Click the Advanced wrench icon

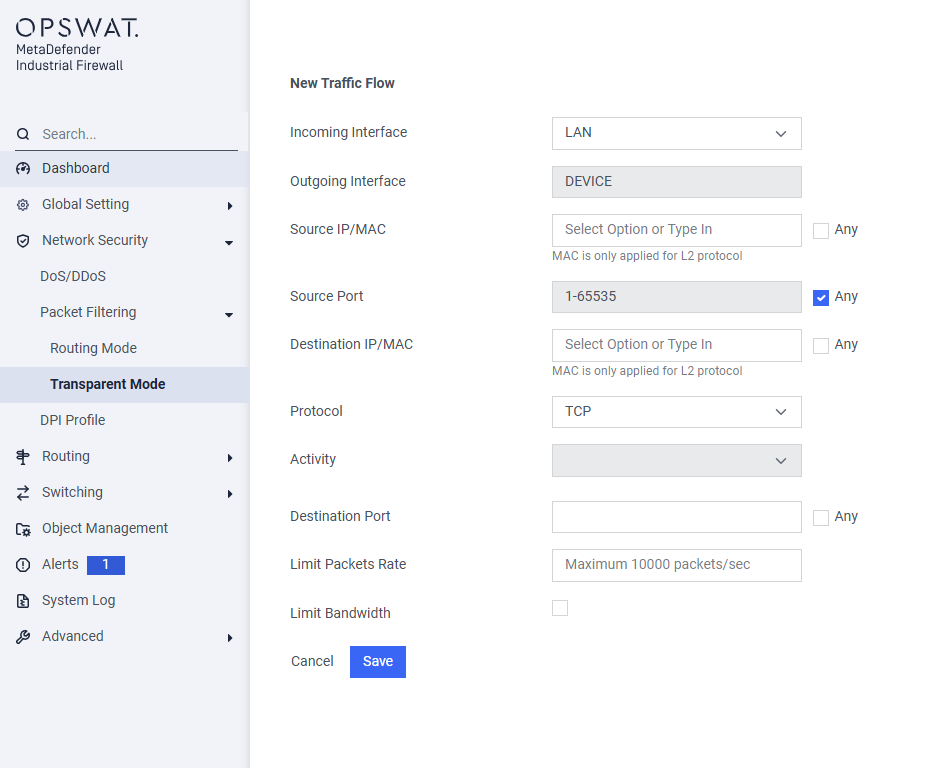click(23, 637)
